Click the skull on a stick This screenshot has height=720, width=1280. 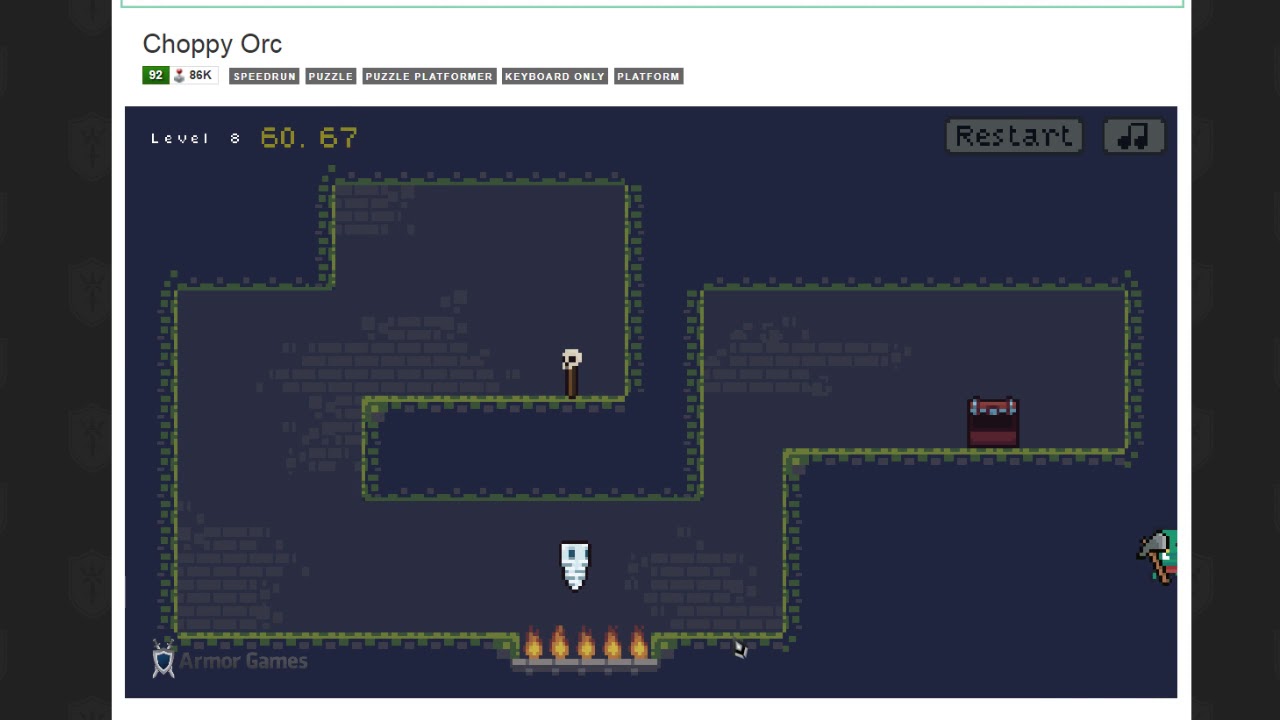click(x=571, y=373)
